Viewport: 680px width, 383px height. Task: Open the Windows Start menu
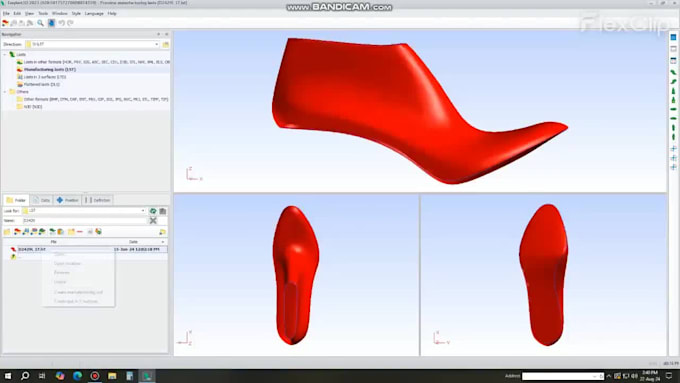(7, 376)
